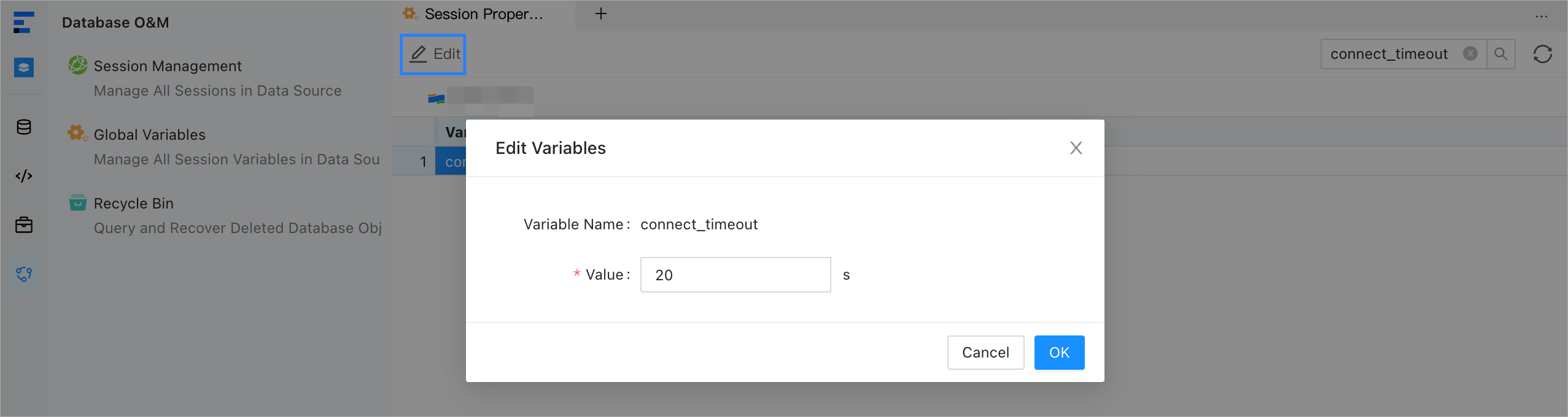Open the more options ellipsis menu
The image size is (1568, 417).
(x=1541, y=17)
